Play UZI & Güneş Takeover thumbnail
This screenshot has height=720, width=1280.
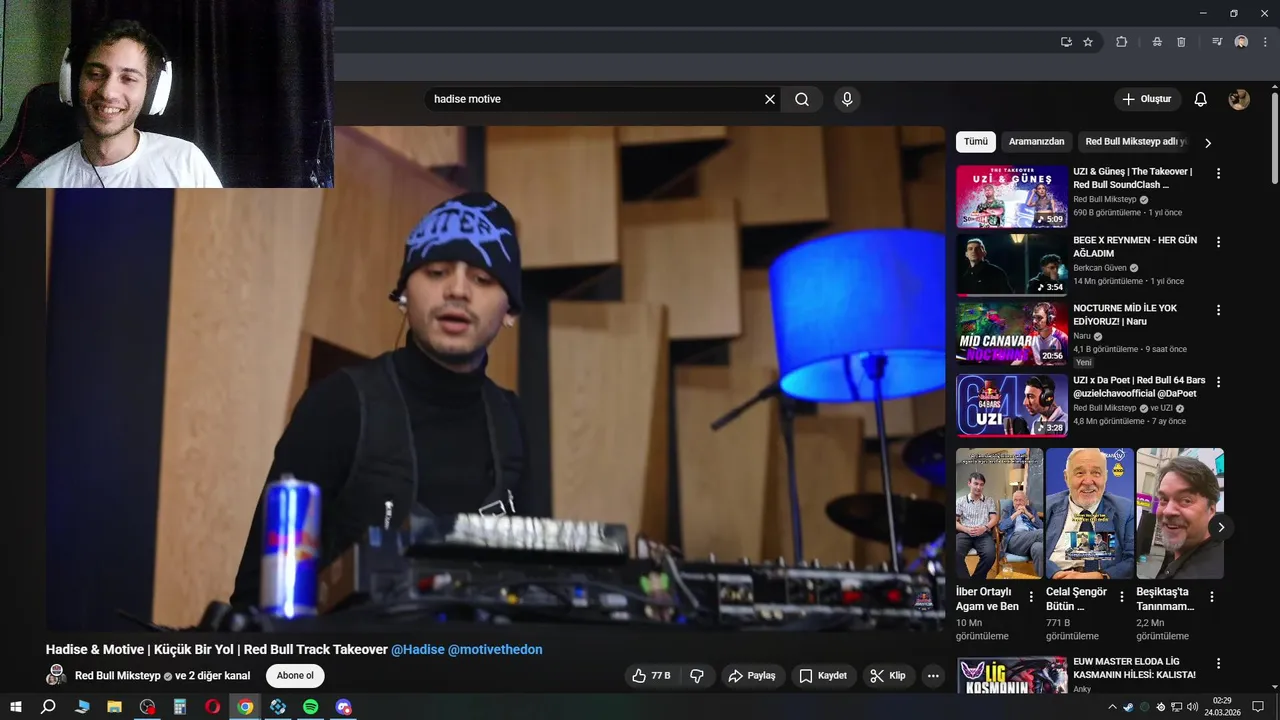[1012, 197]
